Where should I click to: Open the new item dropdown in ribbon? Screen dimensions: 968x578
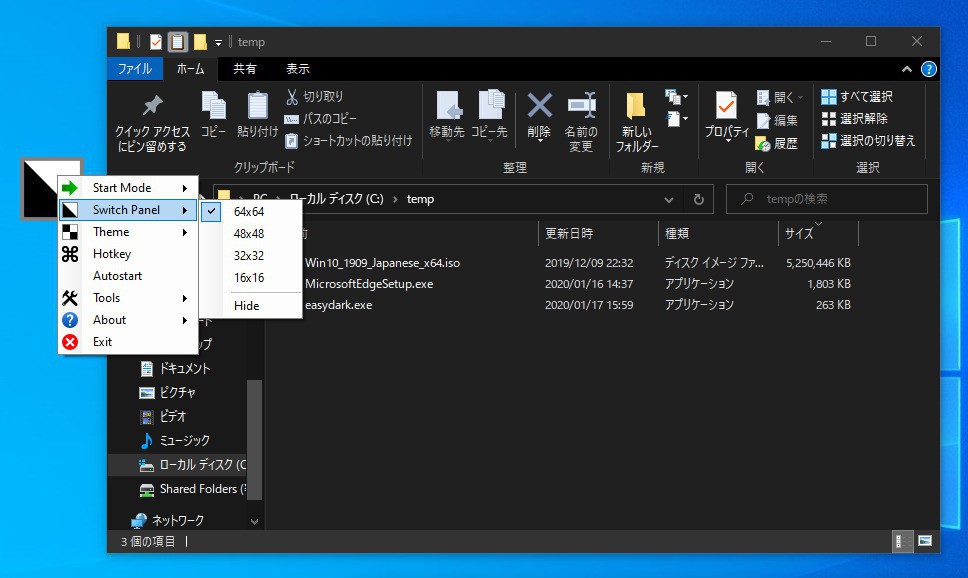[x=677, y=97]
